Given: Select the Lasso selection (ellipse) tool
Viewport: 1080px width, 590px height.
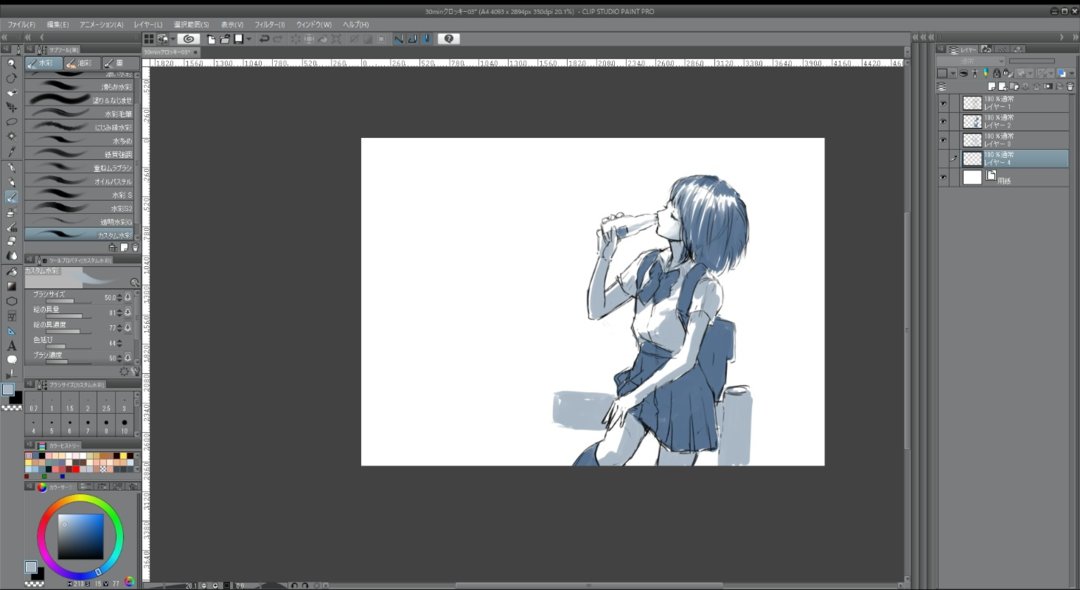Looking at the screenshot, I should tap(11, 122).
